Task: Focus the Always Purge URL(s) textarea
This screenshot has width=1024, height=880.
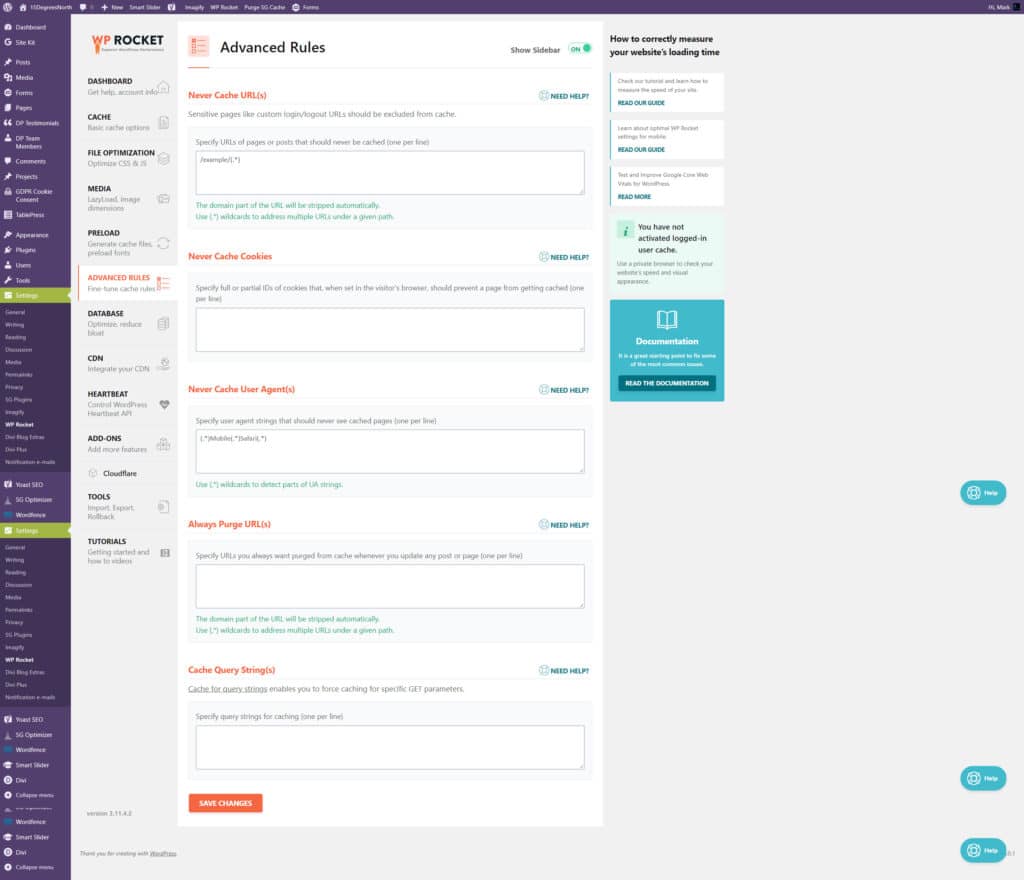Action: 390,586
